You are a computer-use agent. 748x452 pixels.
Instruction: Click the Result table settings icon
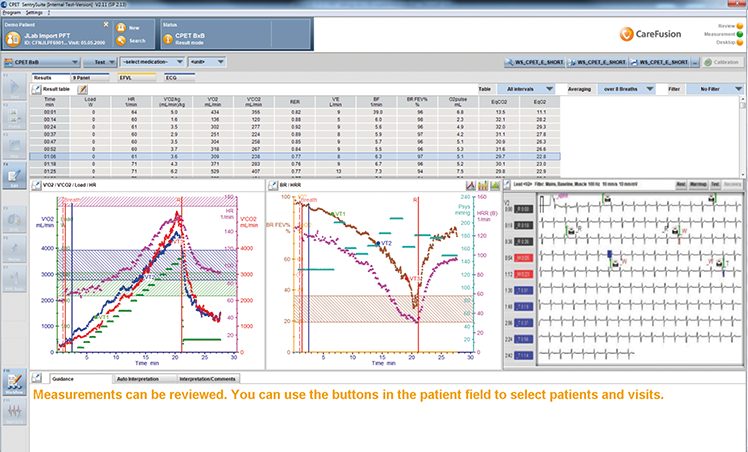pos(36,89)
